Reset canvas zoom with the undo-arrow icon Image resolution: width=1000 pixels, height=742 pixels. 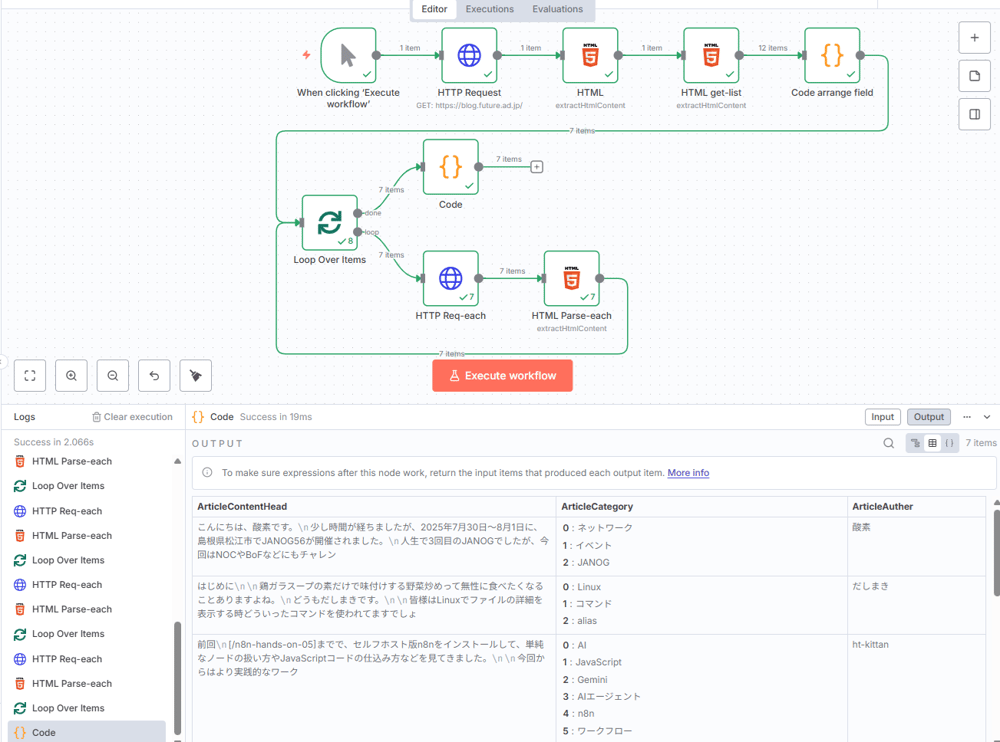[154, 376]
